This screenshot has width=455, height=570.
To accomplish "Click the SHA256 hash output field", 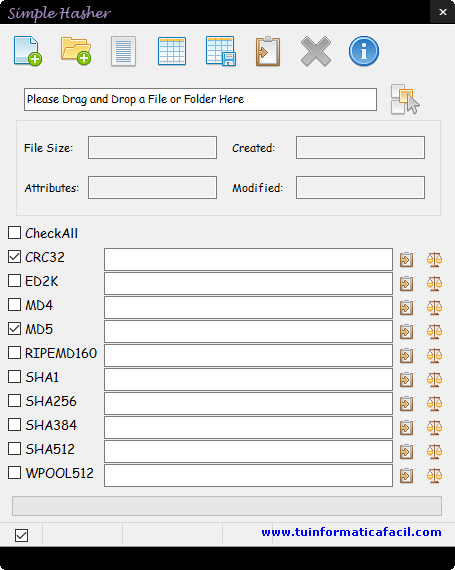I will (248, 404).
